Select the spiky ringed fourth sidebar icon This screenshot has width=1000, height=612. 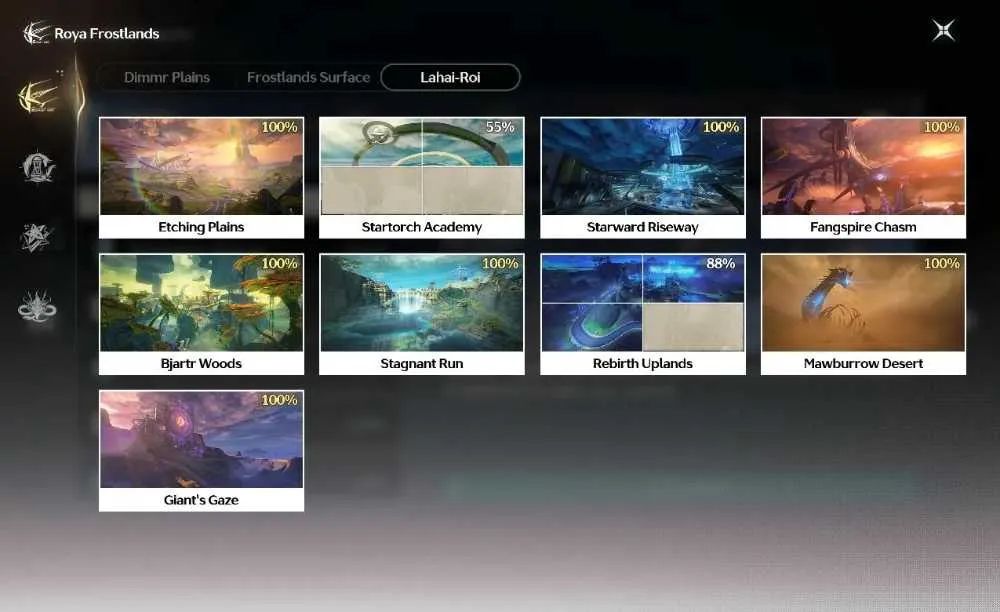(x=37, y=307)
